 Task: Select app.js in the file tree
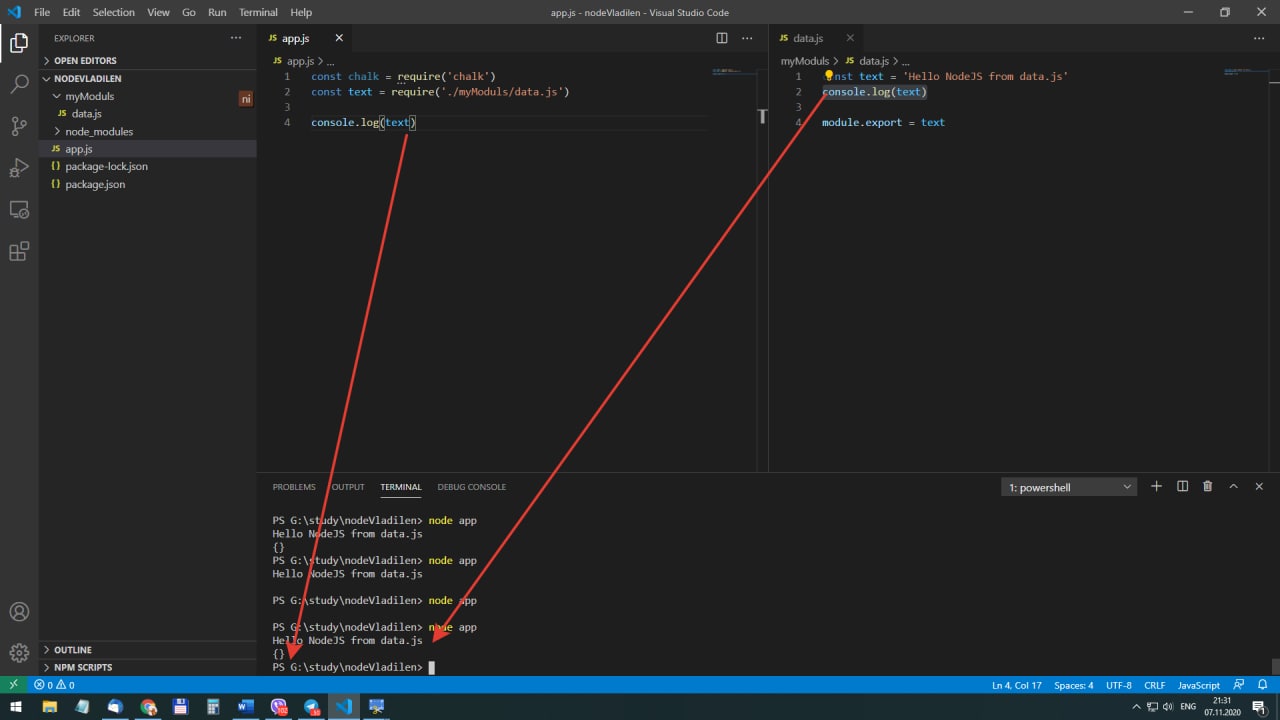coord(148,149)
